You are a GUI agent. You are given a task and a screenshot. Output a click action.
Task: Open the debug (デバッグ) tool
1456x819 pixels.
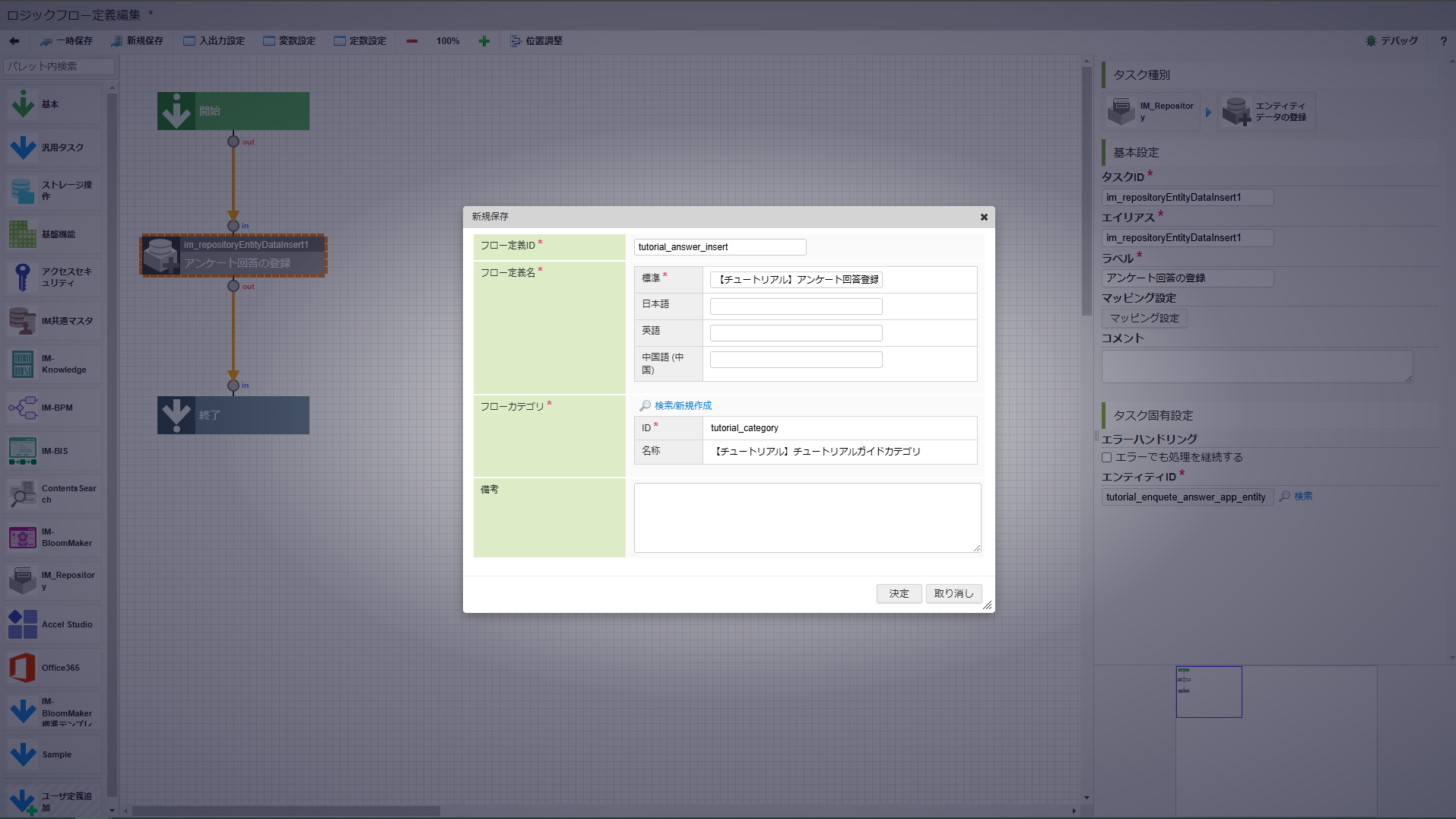click(1391, 41)
